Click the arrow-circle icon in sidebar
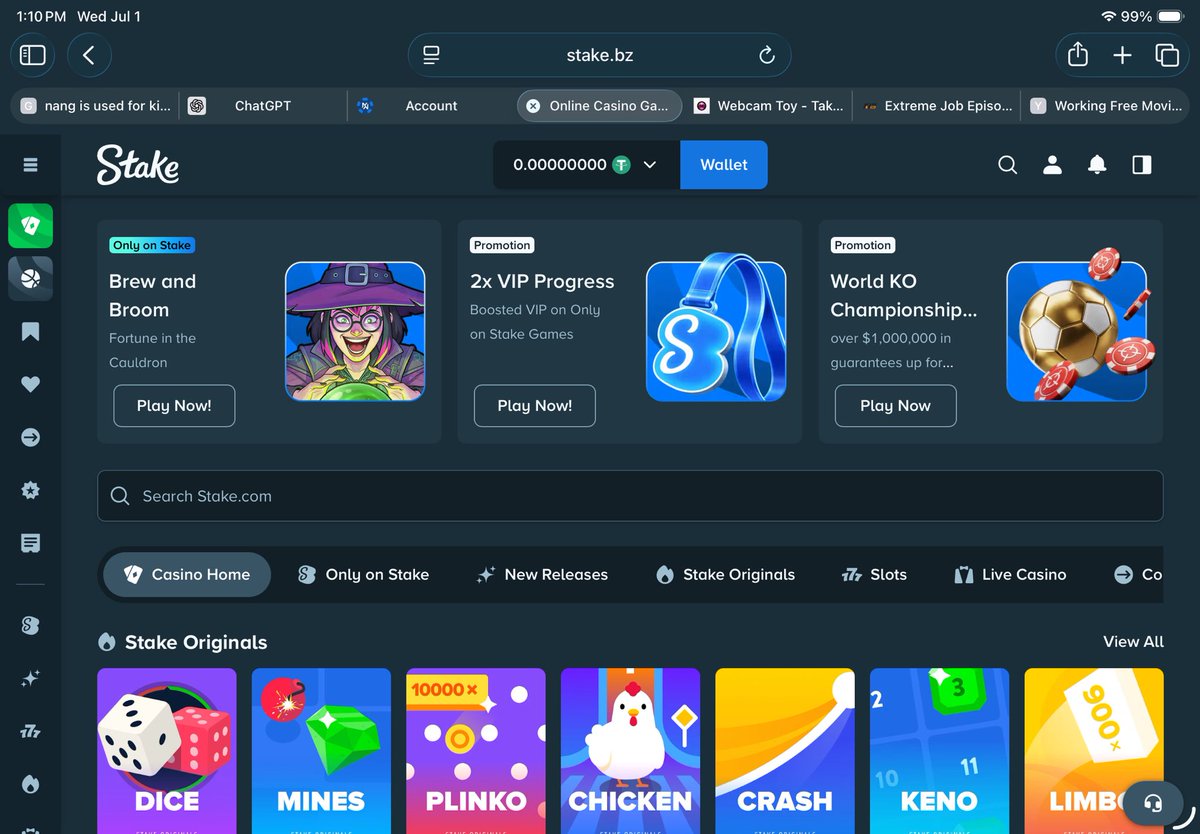Viewport: 1200px width, 834px height. [30, 437]
